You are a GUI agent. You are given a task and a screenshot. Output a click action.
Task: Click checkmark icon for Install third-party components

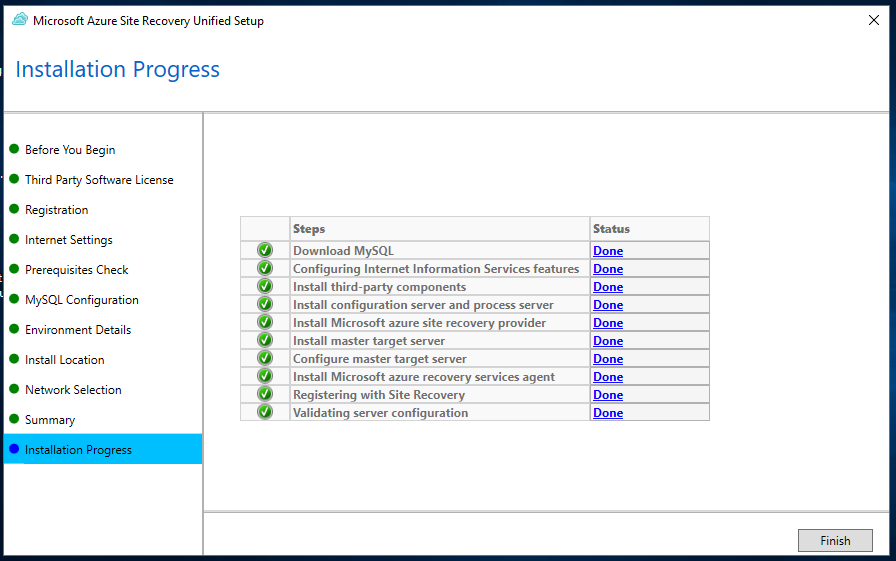click(x=265, y=286)
